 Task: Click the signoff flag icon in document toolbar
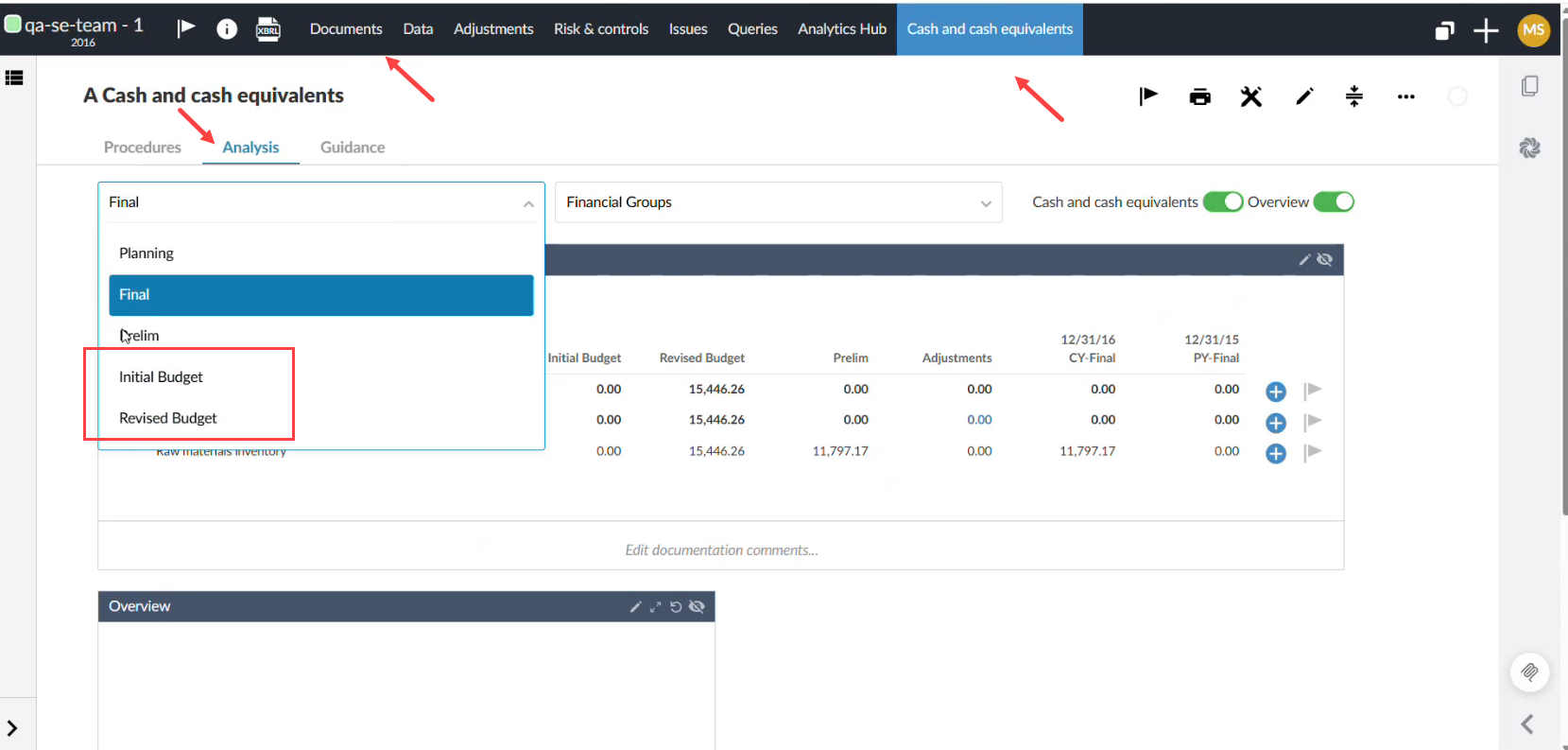1148,96
